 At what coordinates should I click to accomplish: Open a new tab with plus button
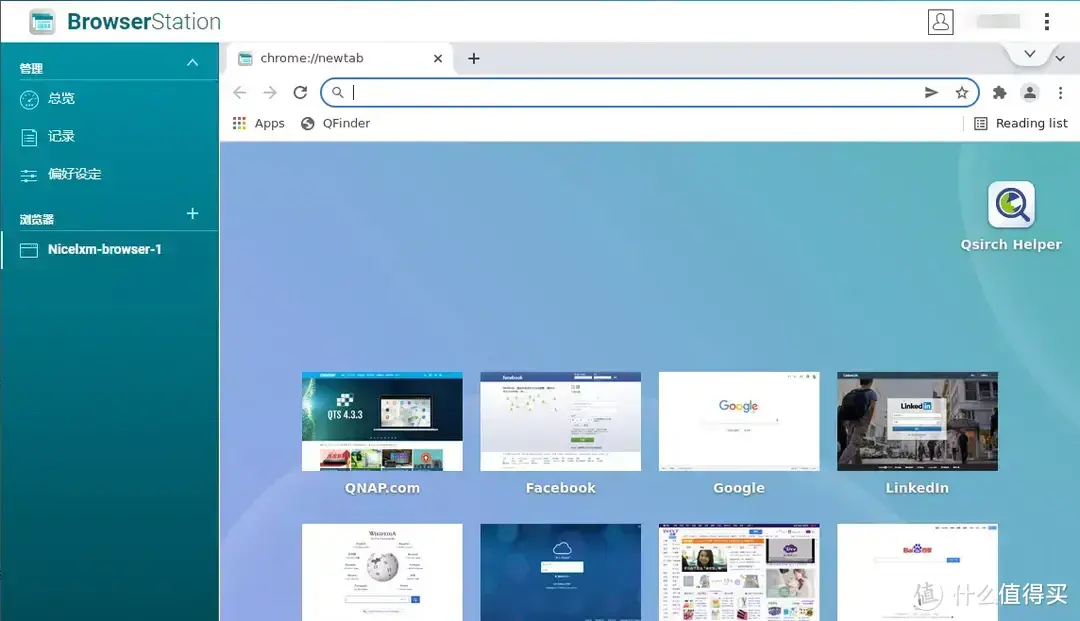(474, 59)
